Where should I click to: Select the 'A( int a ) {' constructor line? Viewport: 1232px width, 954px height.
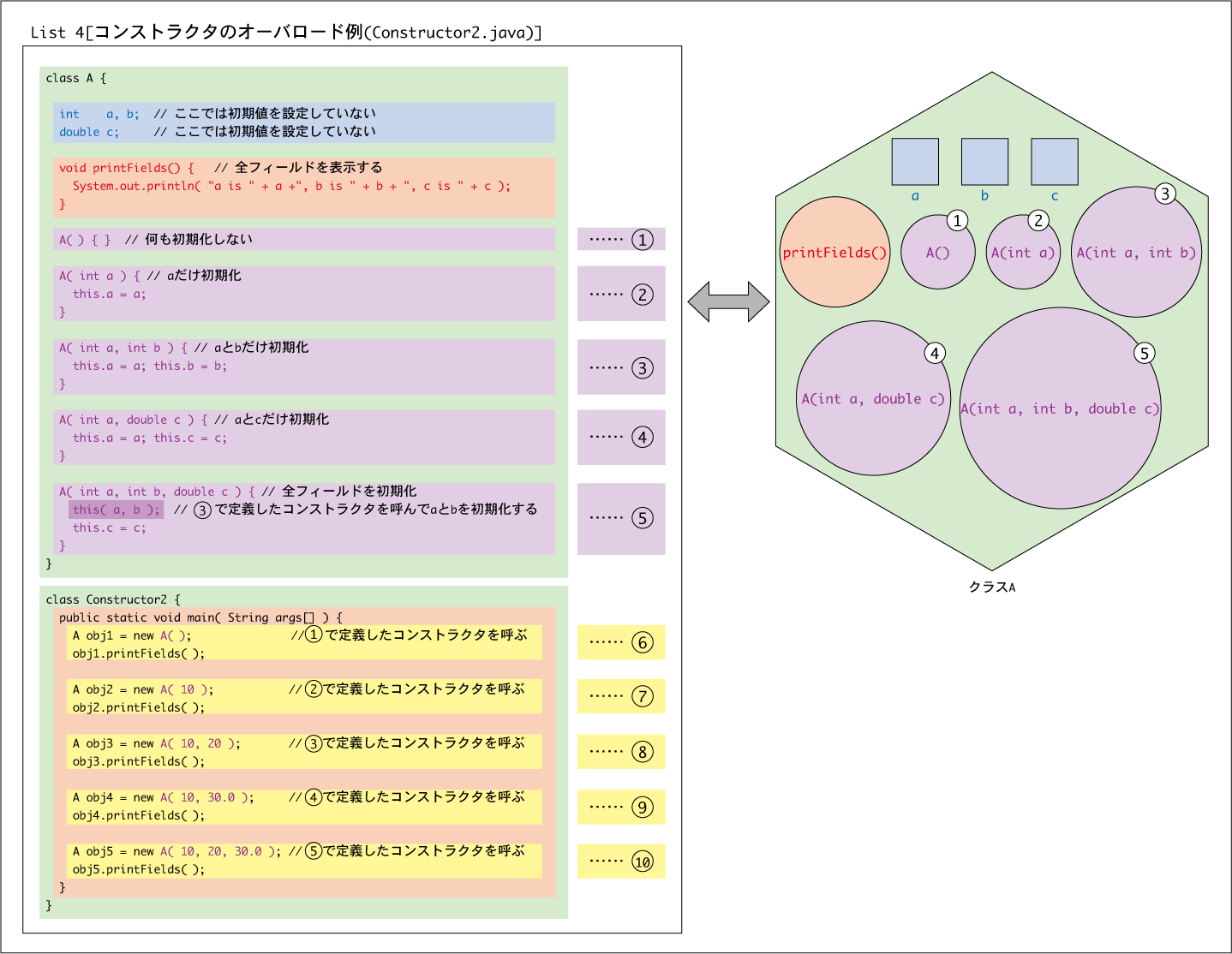tap(99, 276)
